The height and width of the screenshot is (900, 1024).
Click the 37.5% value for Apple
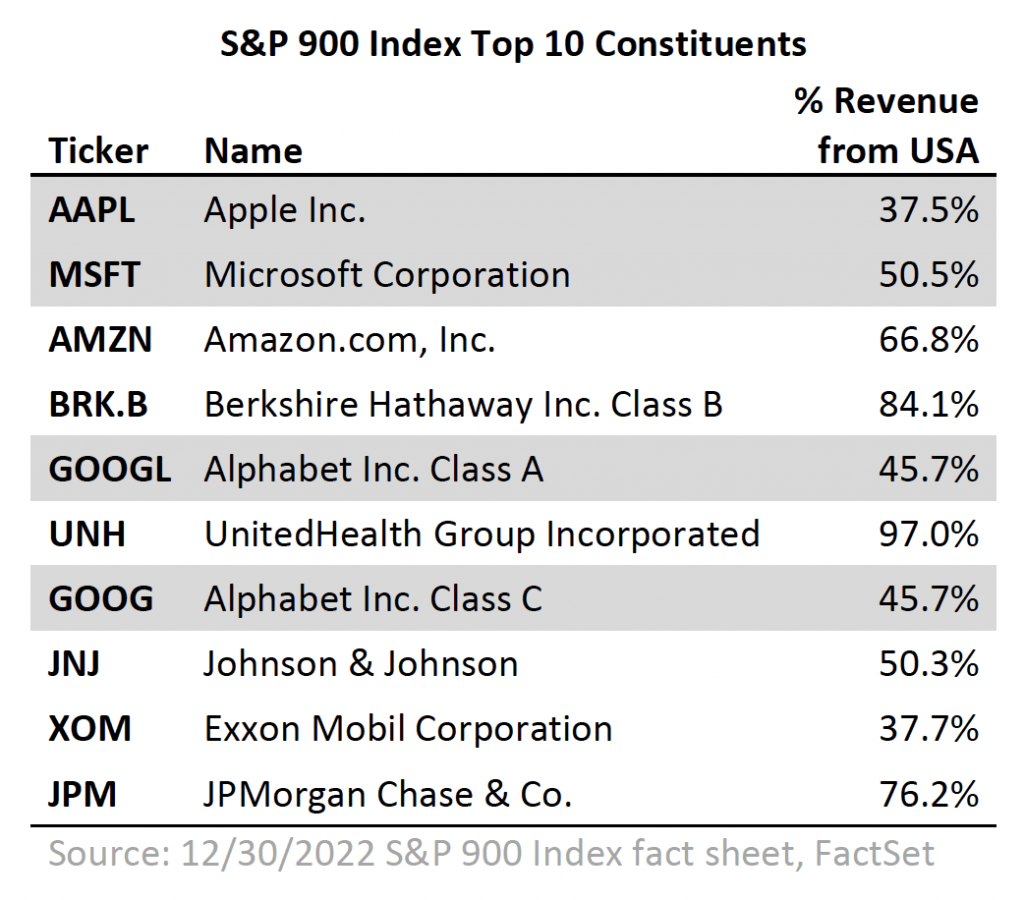(929, 210)
